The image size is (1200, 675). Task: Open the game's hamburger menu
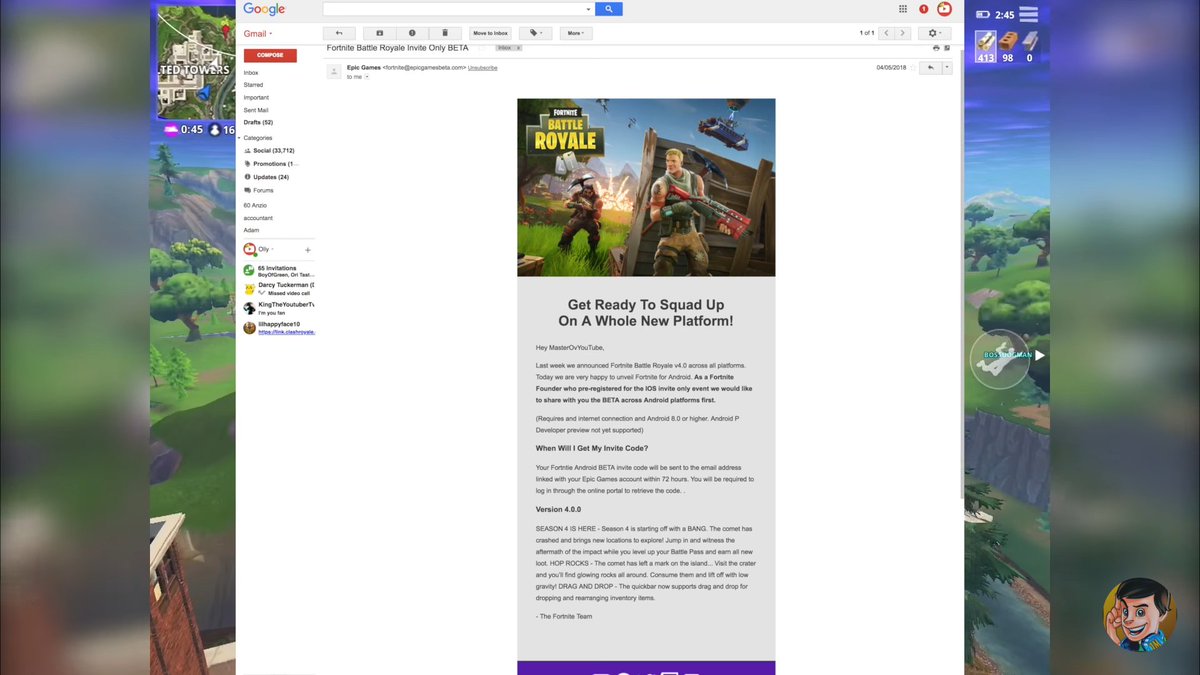pyautogui.click(x=1028, y=14)
